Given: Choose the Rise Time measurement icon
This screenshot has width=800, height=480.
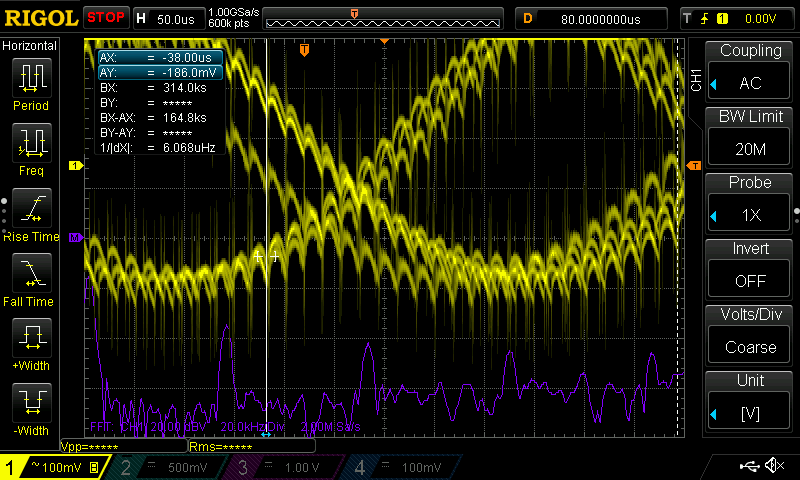Looking at the screenshot, I should coord(31,212).
